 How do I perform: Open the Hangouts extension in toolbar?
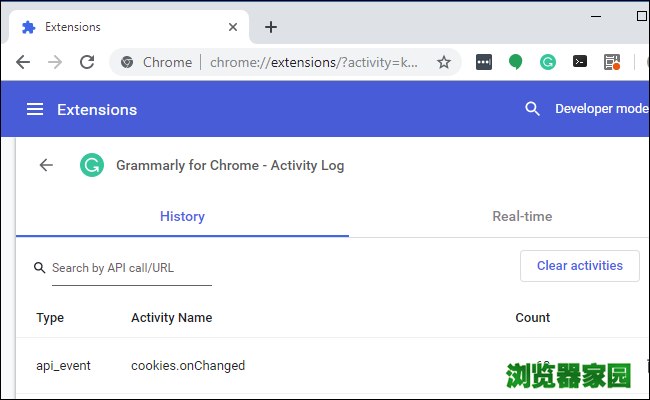click(516, 62)
